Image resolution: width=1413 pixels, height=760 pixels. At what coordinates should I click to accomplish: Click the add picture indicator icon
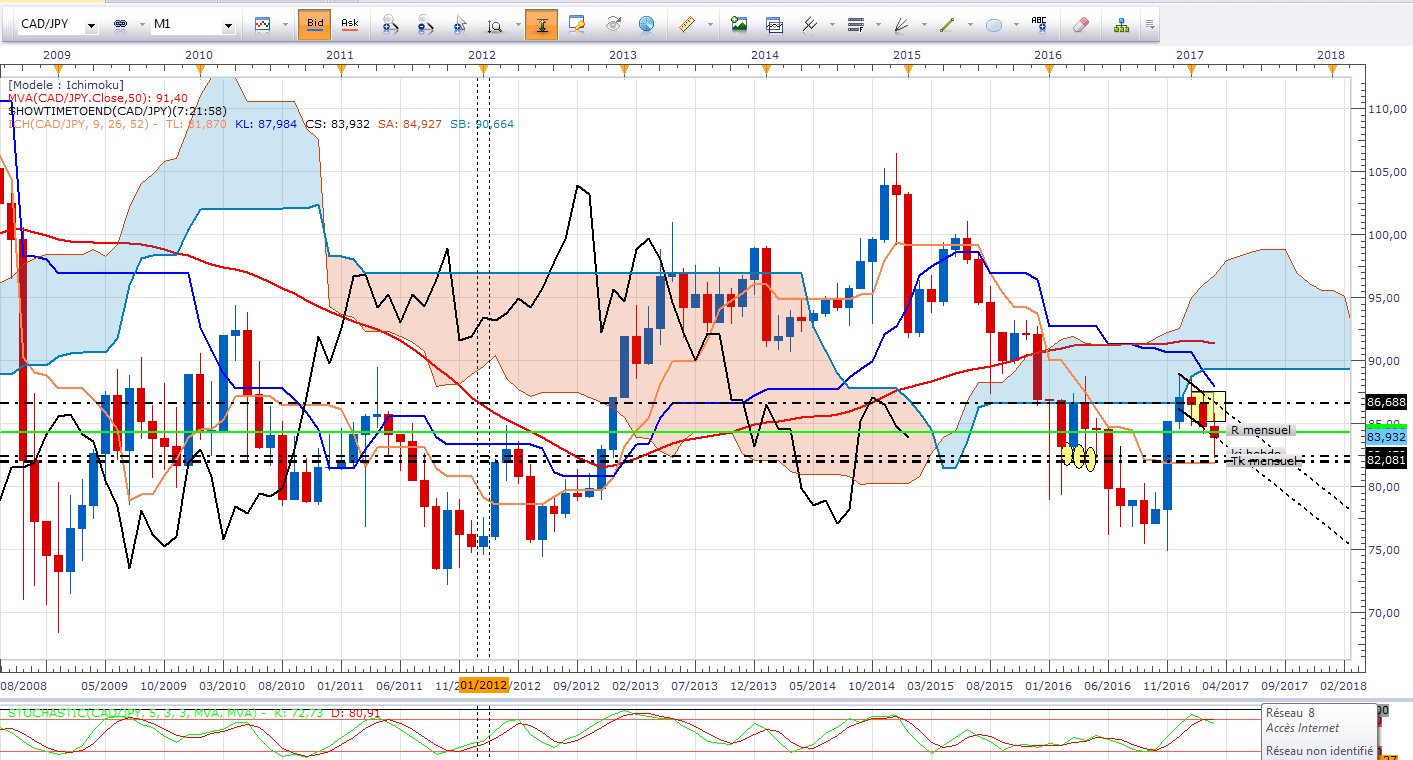739,24
